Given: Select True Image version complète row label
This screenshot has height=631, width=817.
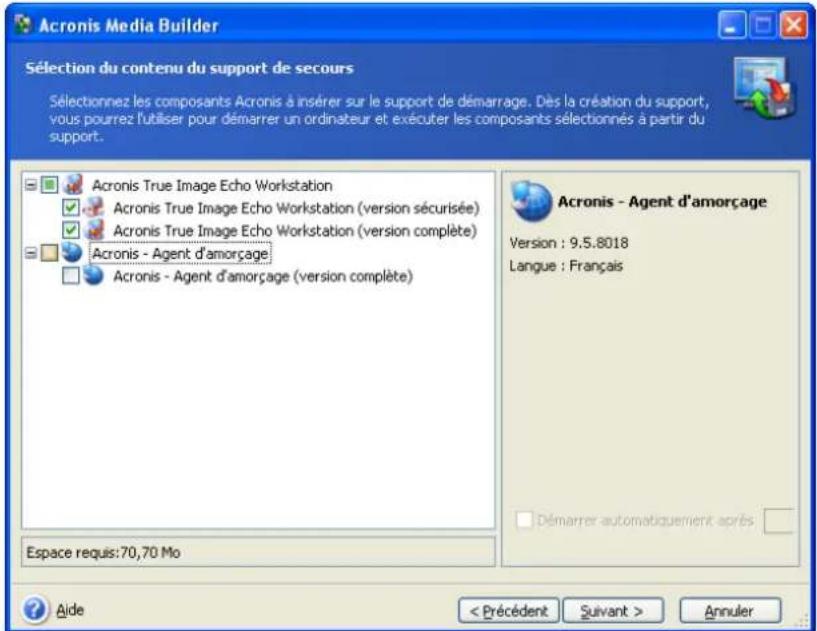Looking at the screenshot, I should point(295,230).
